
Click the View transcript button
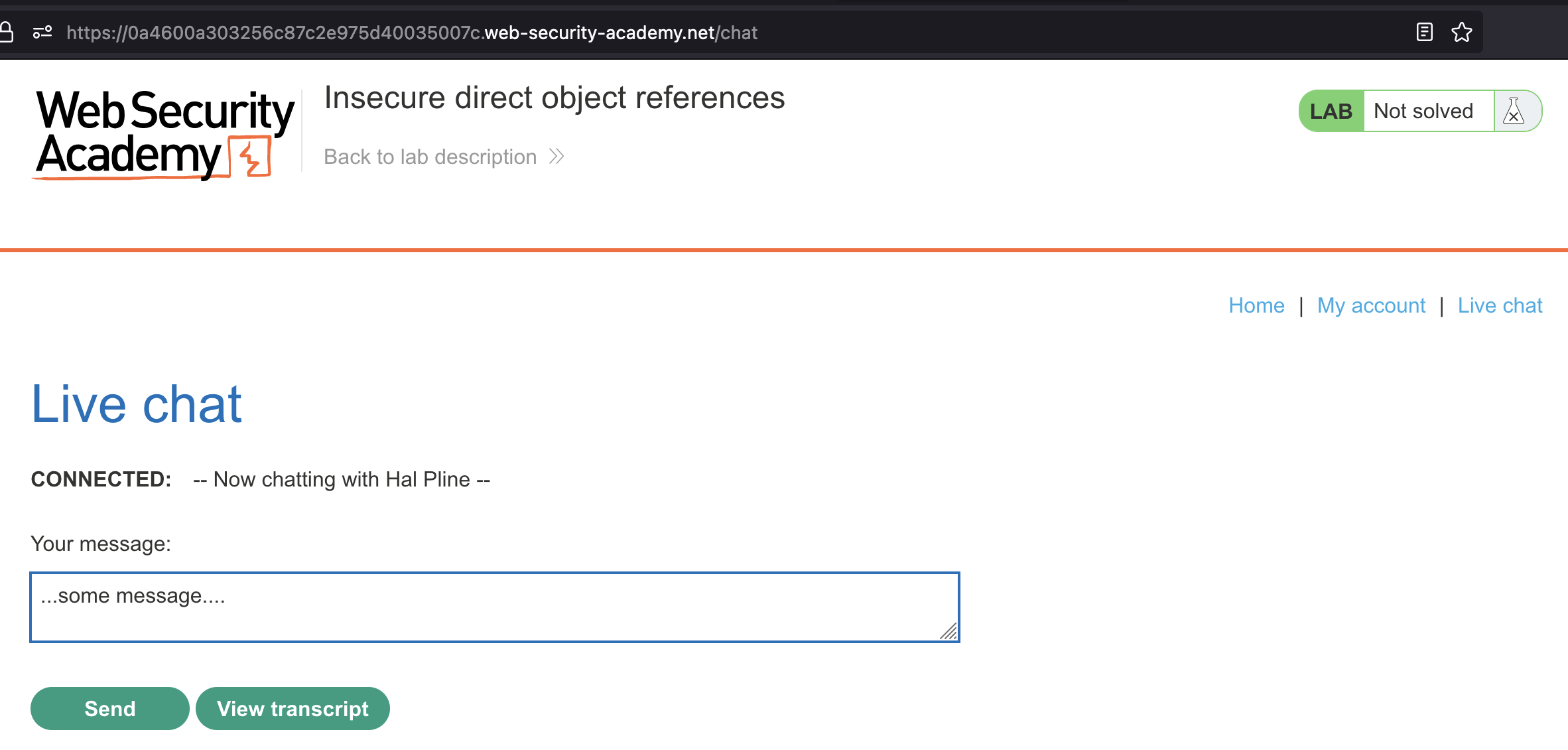pyautogui.click(x=293, y=708)
